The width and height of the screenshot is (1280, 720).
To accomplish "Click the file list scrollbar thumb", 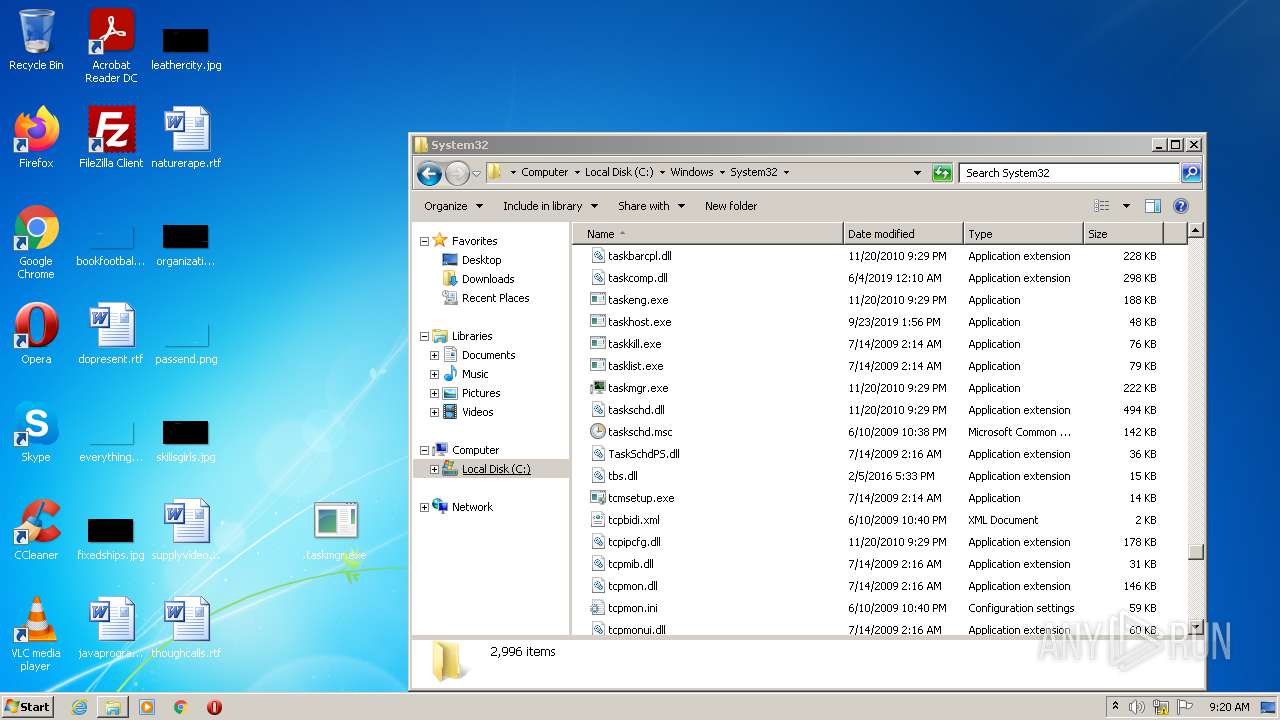I will point(1196,551).
